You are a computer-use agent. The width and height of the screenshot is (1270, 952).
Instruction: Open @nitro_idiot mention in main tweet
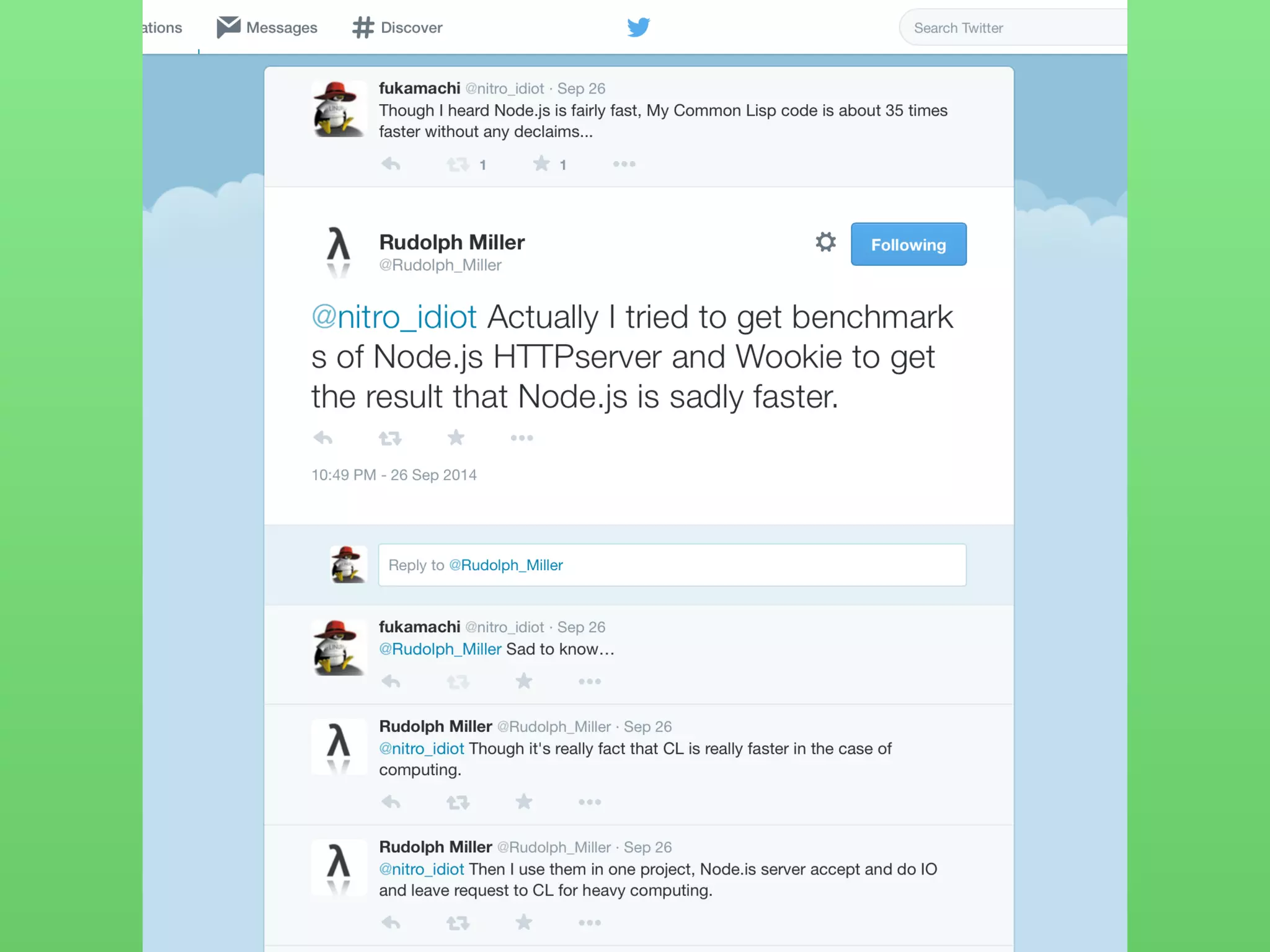pos(394,317)
